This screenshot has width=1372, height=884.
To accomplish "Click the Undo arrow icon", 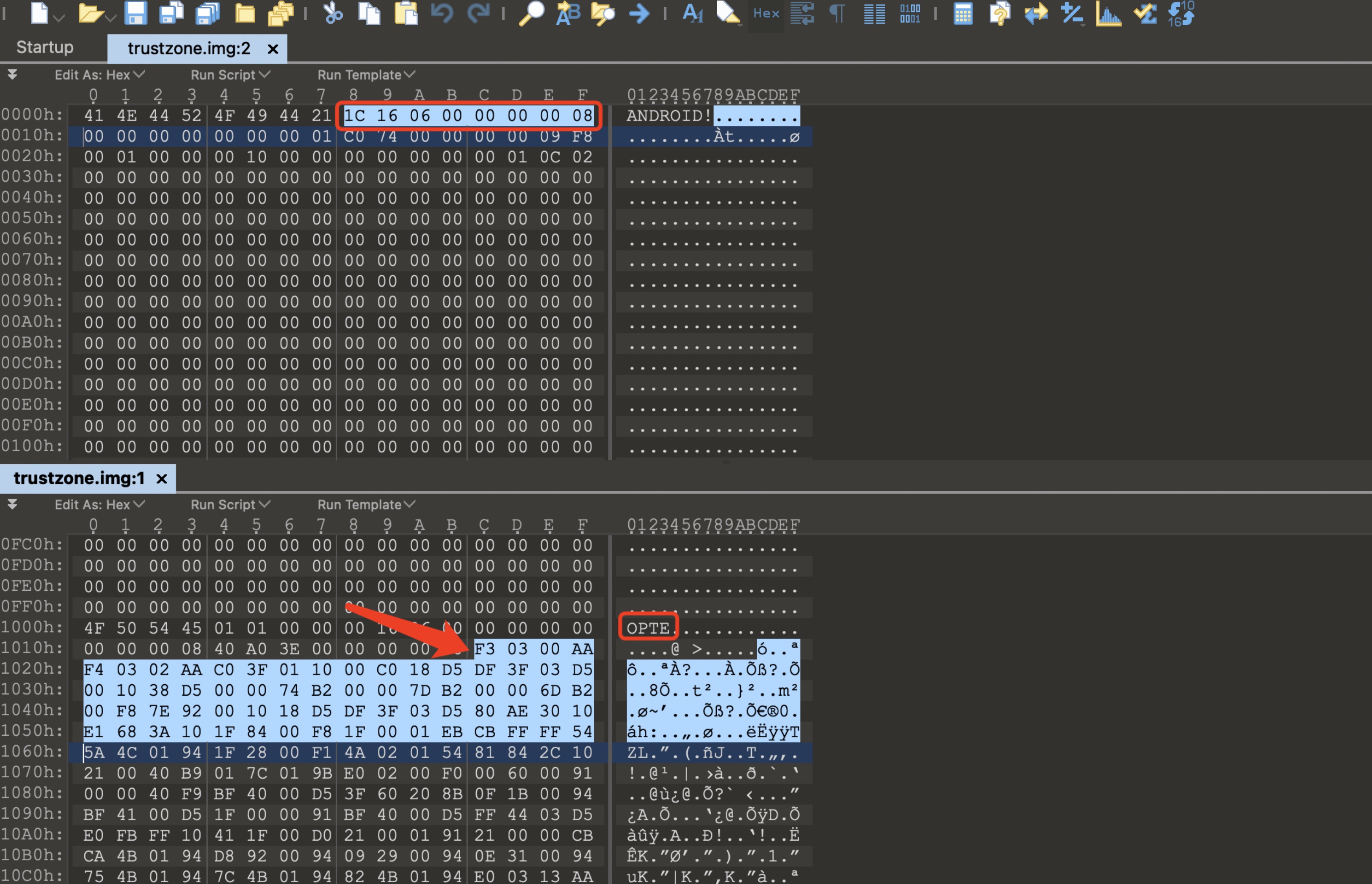I will point(442,13).
